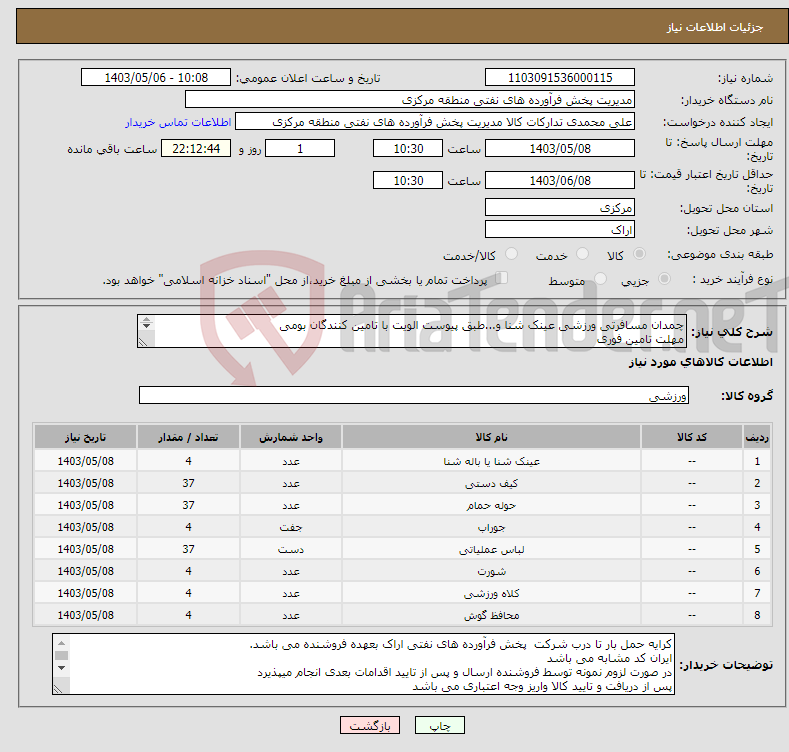Click the واحد شمارش column header
Viewport: 789px width, 752px height.
point(291,437)
